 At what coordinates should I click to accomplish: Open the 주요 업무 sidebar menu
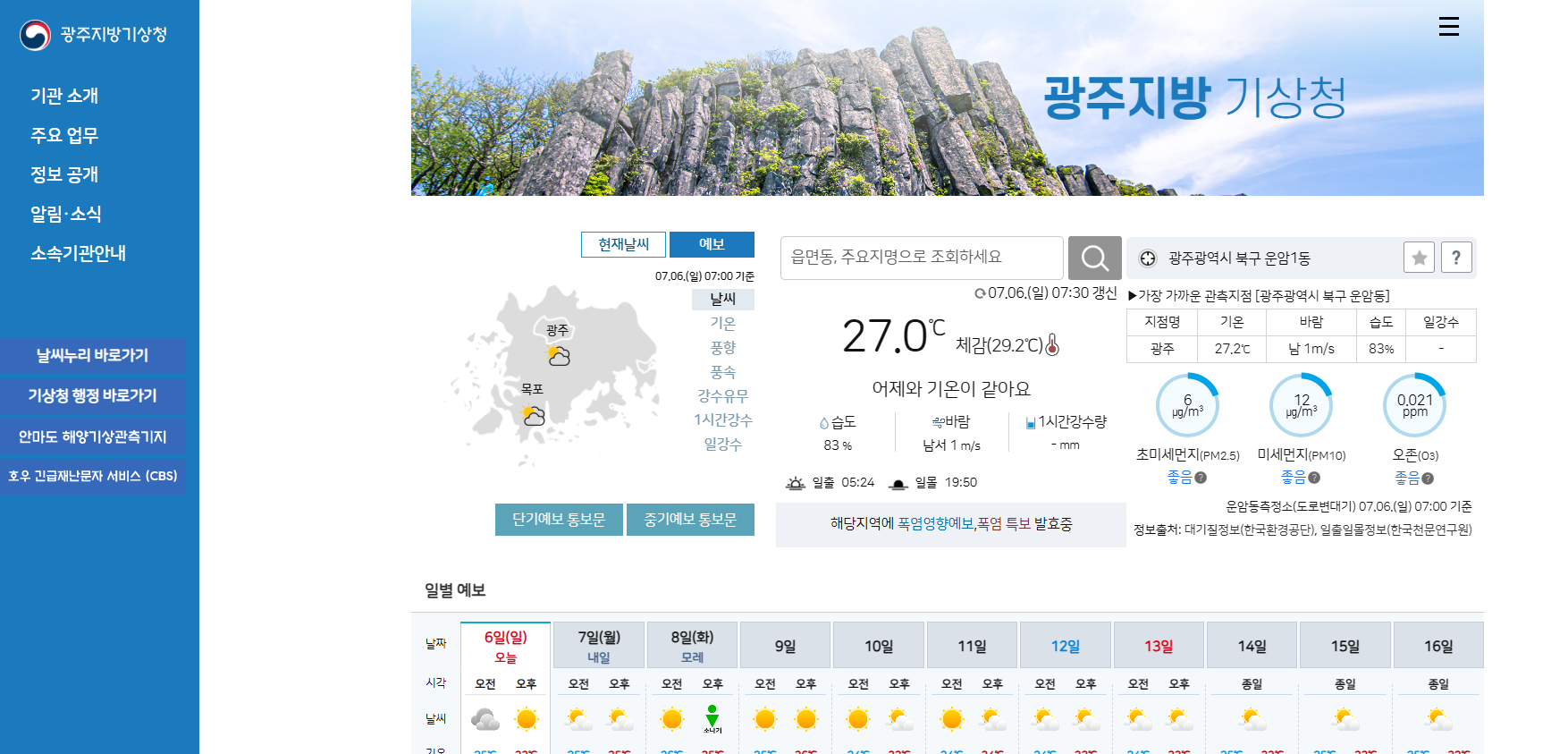click(x=64, y=135)
